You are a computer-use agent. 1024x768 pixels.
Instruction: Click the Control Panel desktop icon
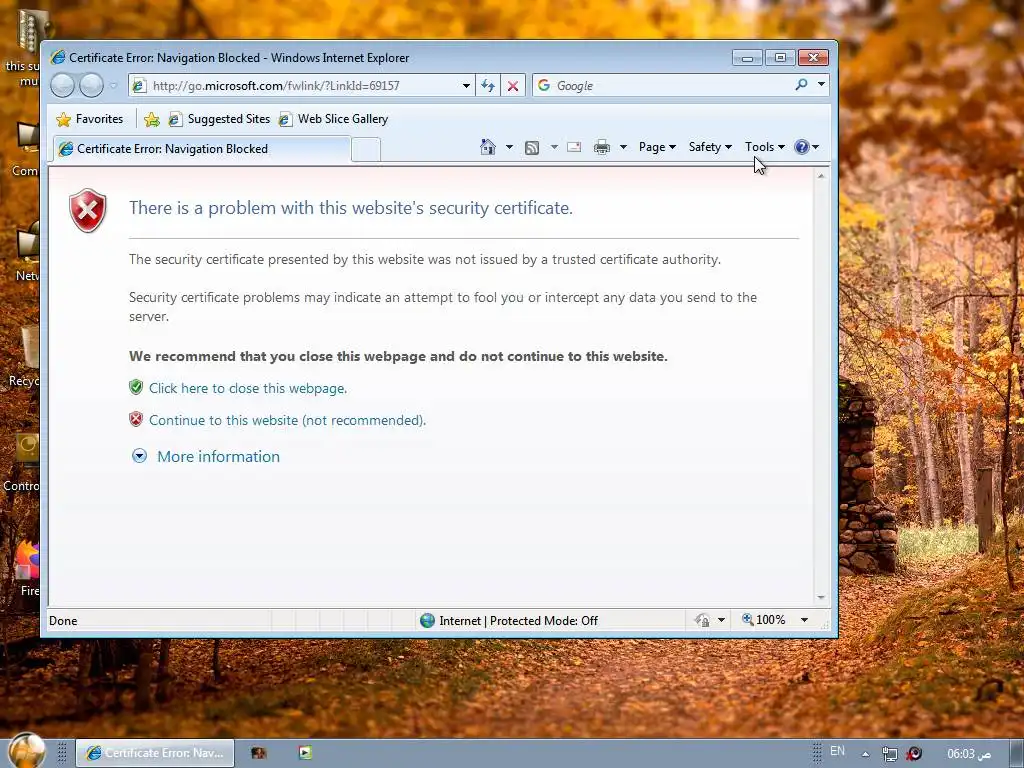[x=24, y=462]
